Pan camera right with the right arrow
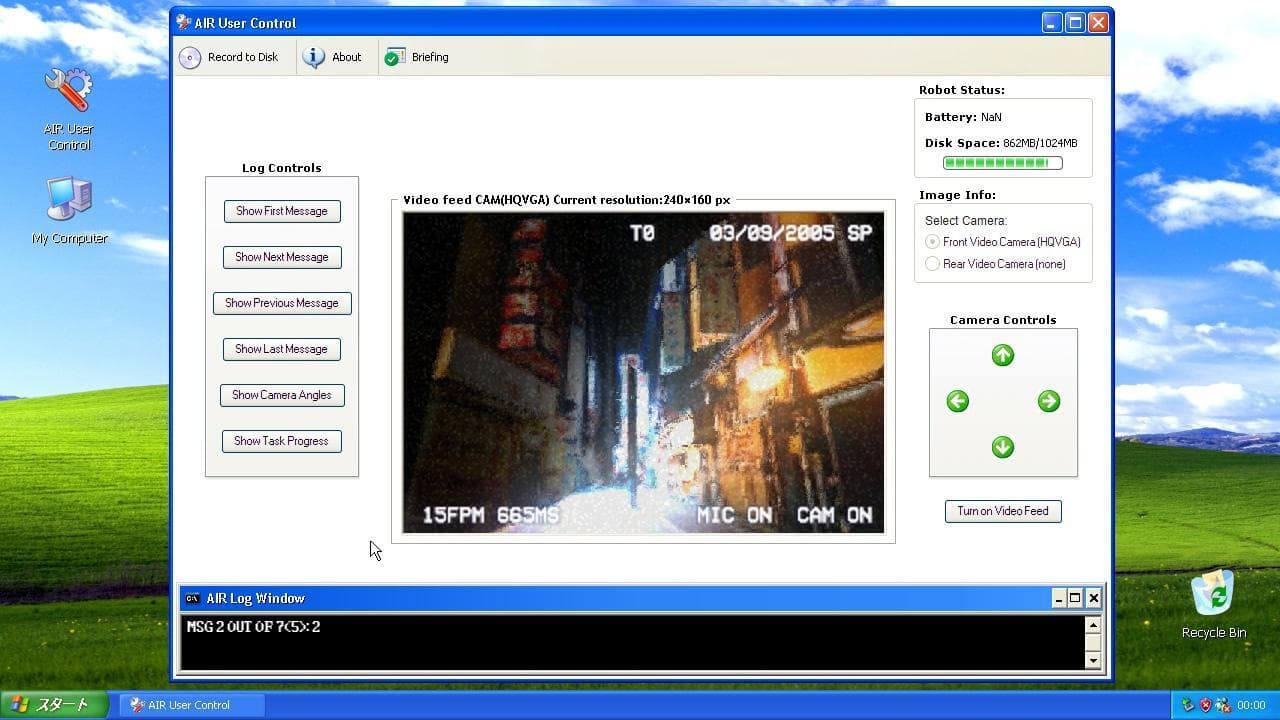Image resolution: width=1280 pixels, height=720 pixels. click(1049, 401)
